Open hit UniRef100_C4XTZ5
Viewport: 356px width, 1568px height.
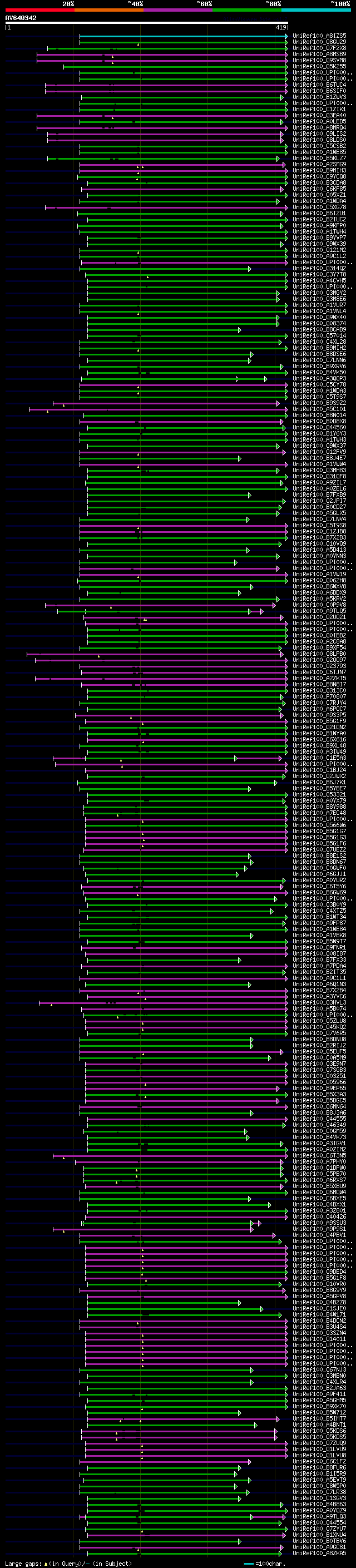pos(319,911)
